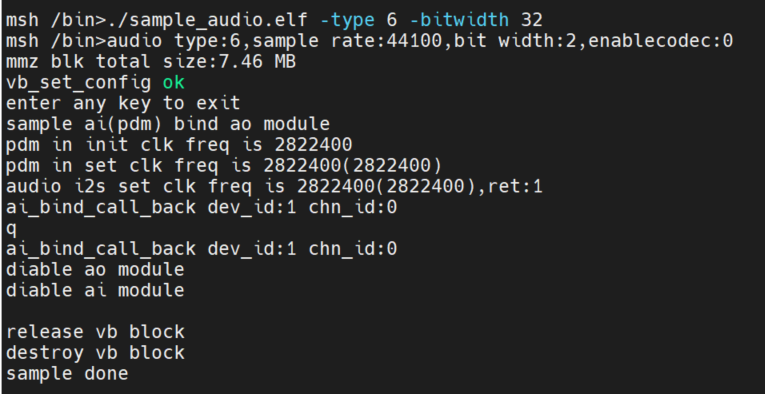The height and width of the screenshot is (394, 765).
Task: Click the green 'ok' status text
Action: click(x=174, y=82)
